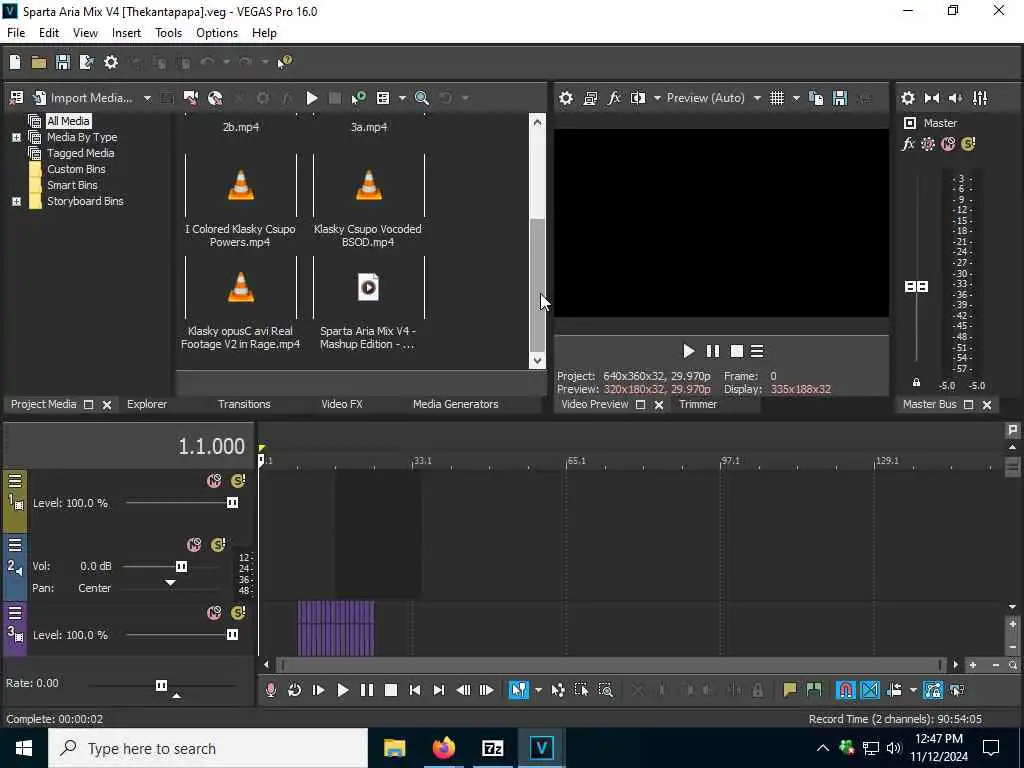Switch to the Explorer tab
The height and width of the screenshot is (768, 1024).
(147, 404)
